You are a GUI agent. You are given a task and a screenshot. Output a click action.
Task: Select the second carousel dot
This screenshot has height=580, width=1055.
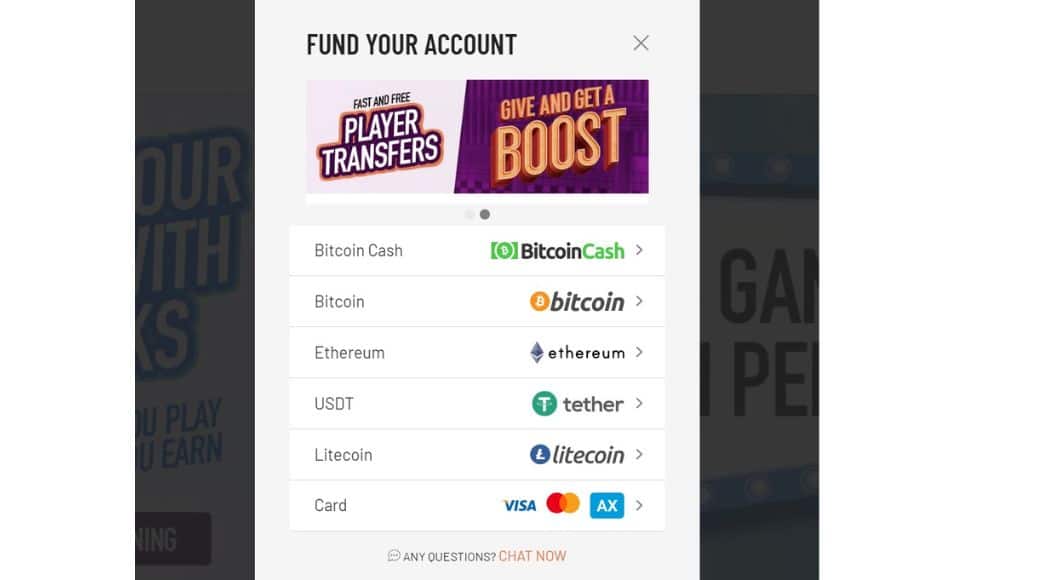484,215
